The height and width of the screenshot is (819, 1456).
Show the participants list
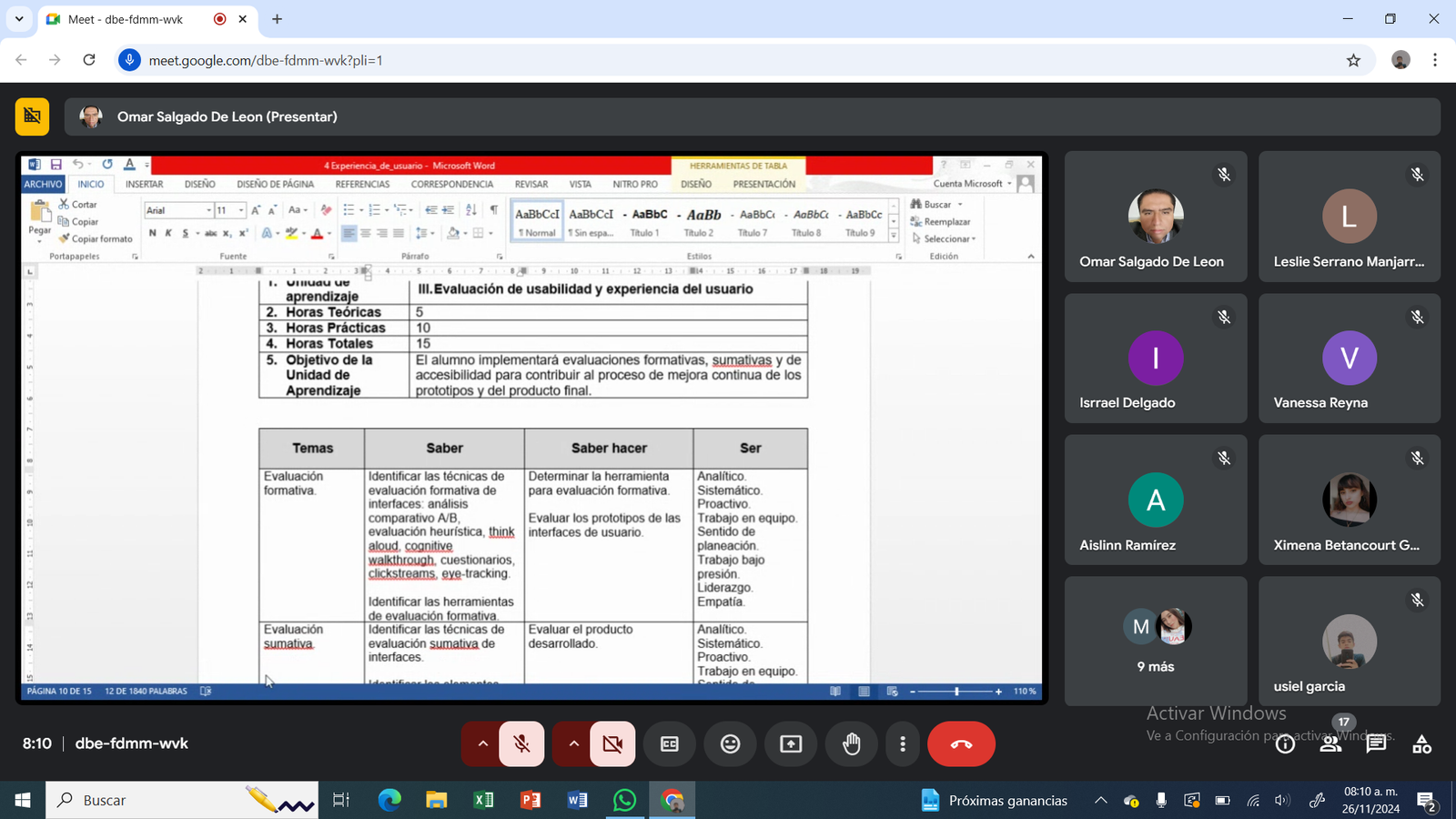click(1330, 743)
